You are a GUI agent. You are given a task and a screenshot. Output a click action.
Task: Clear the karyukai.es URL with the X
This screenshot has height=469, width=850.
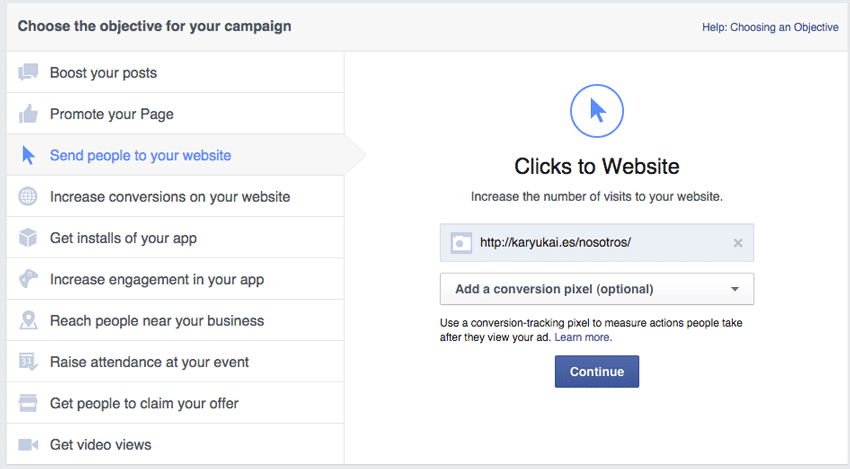click(x=738, y=243)
